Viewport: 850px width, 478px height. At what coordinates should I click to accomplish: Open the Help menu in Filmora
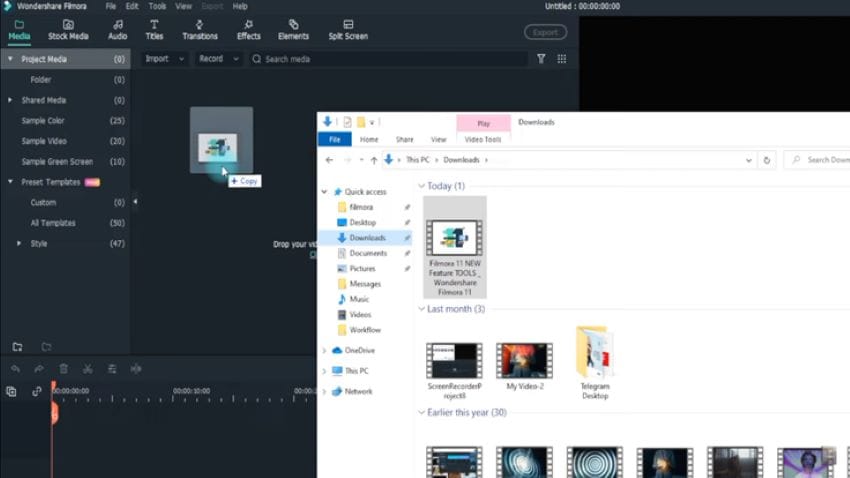point(240,7)
